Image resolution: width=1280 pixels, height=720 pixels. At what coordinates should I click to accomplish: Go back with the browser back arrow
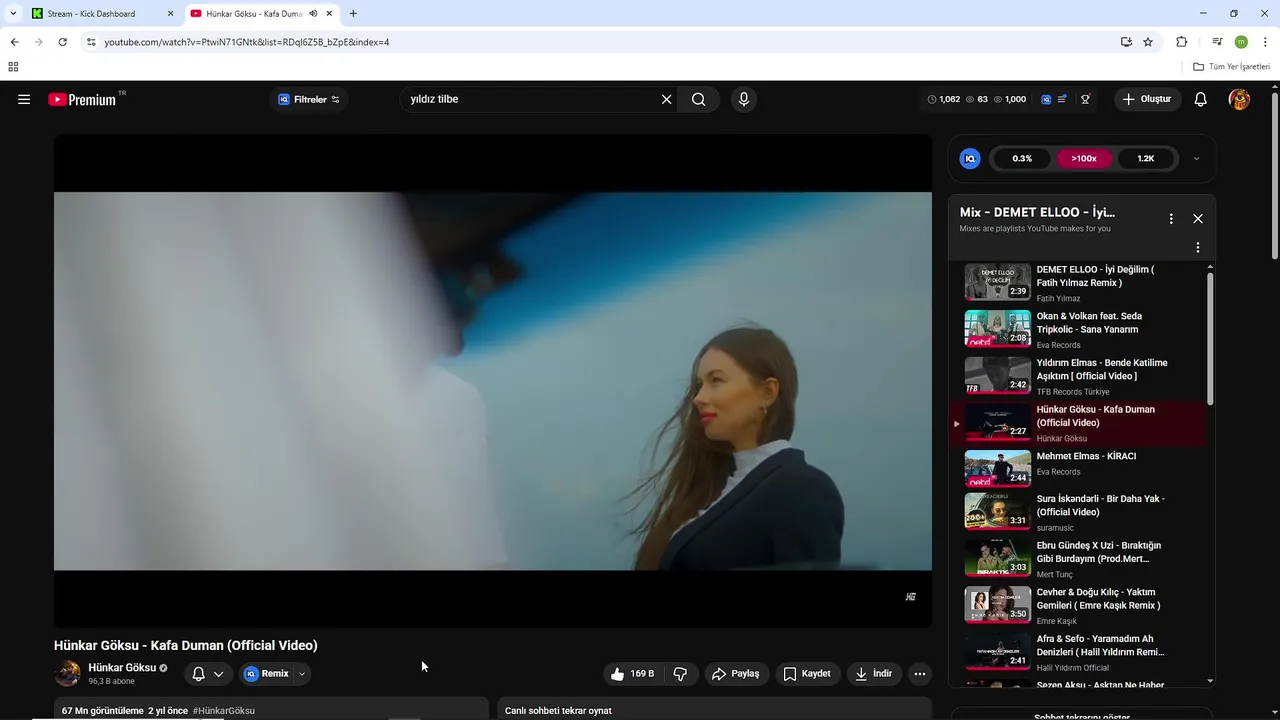click(x=14, y=42)
